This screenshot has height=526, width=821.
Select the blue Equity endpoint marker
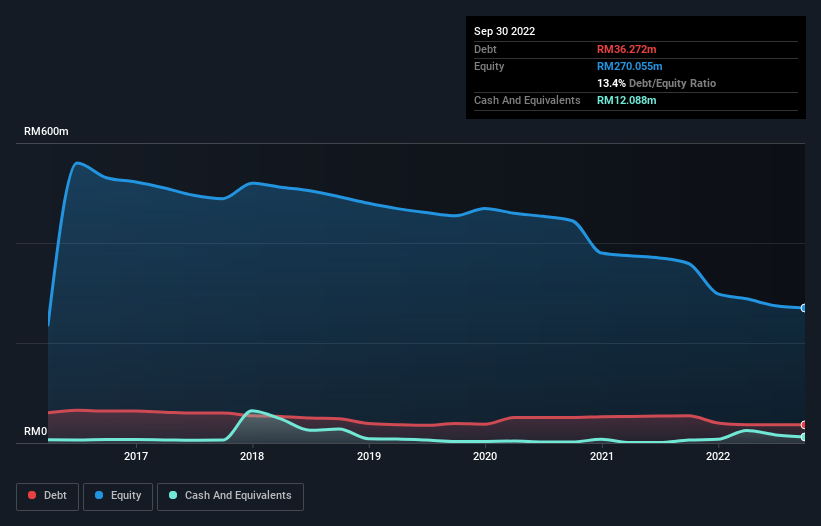point(804,308)
